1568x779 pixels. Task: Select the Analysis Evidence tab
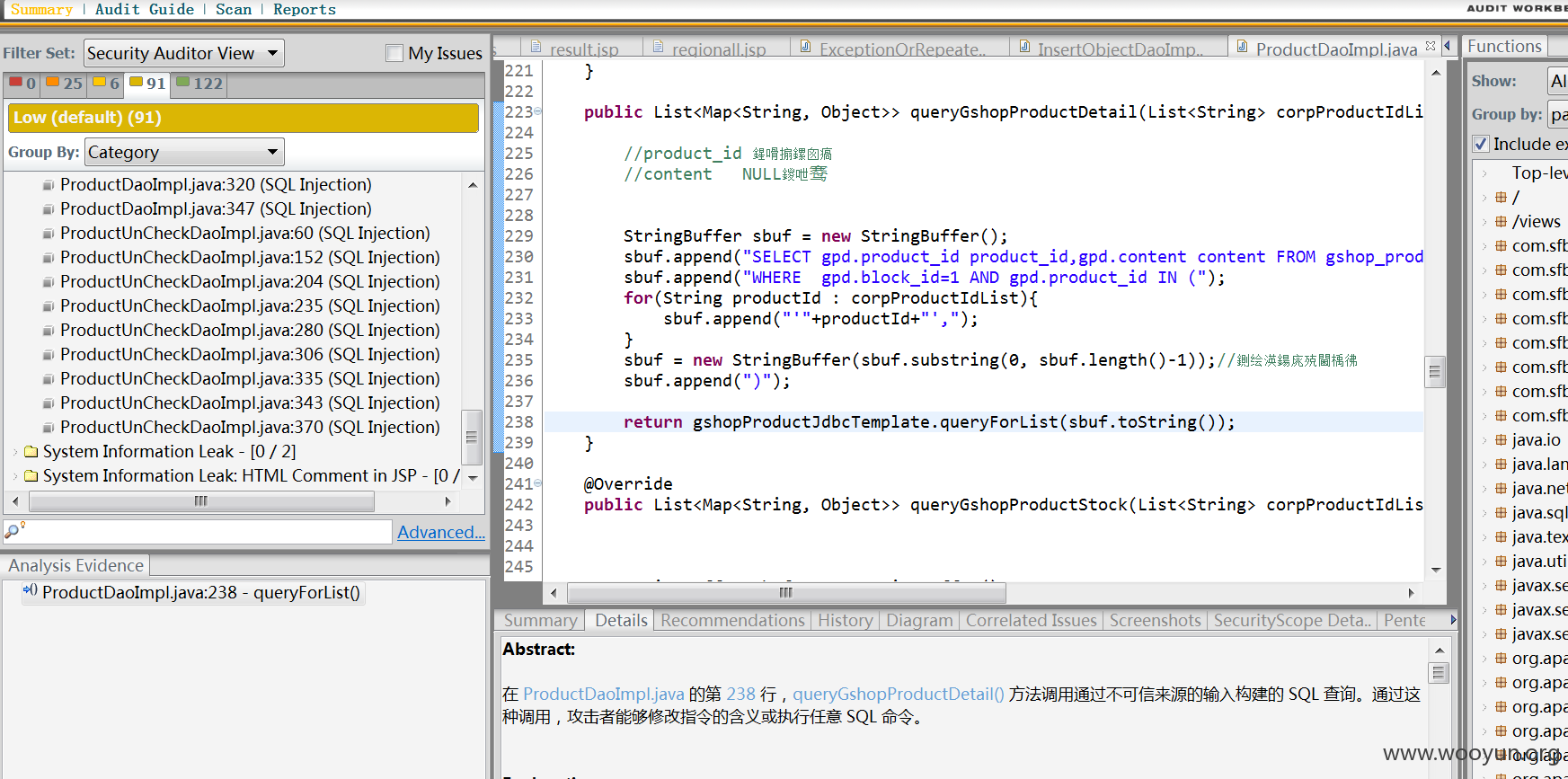coord(75,565)
